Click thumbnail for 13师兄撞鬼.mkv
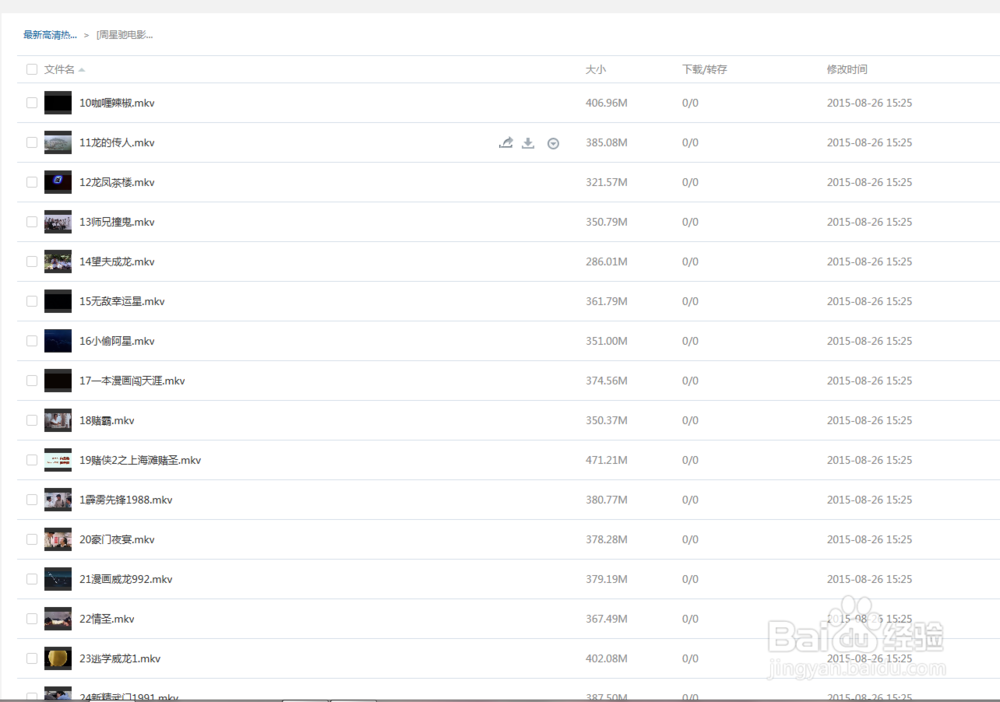Image resolution: width=1000 pixels, height=702 pixels. [58, 222]
